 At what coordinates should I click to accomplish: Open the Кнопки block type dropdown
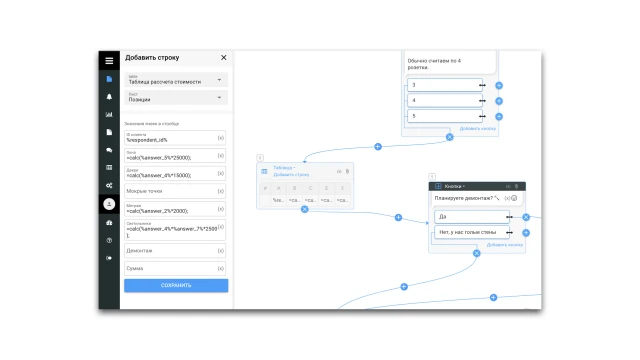(455, 187)
